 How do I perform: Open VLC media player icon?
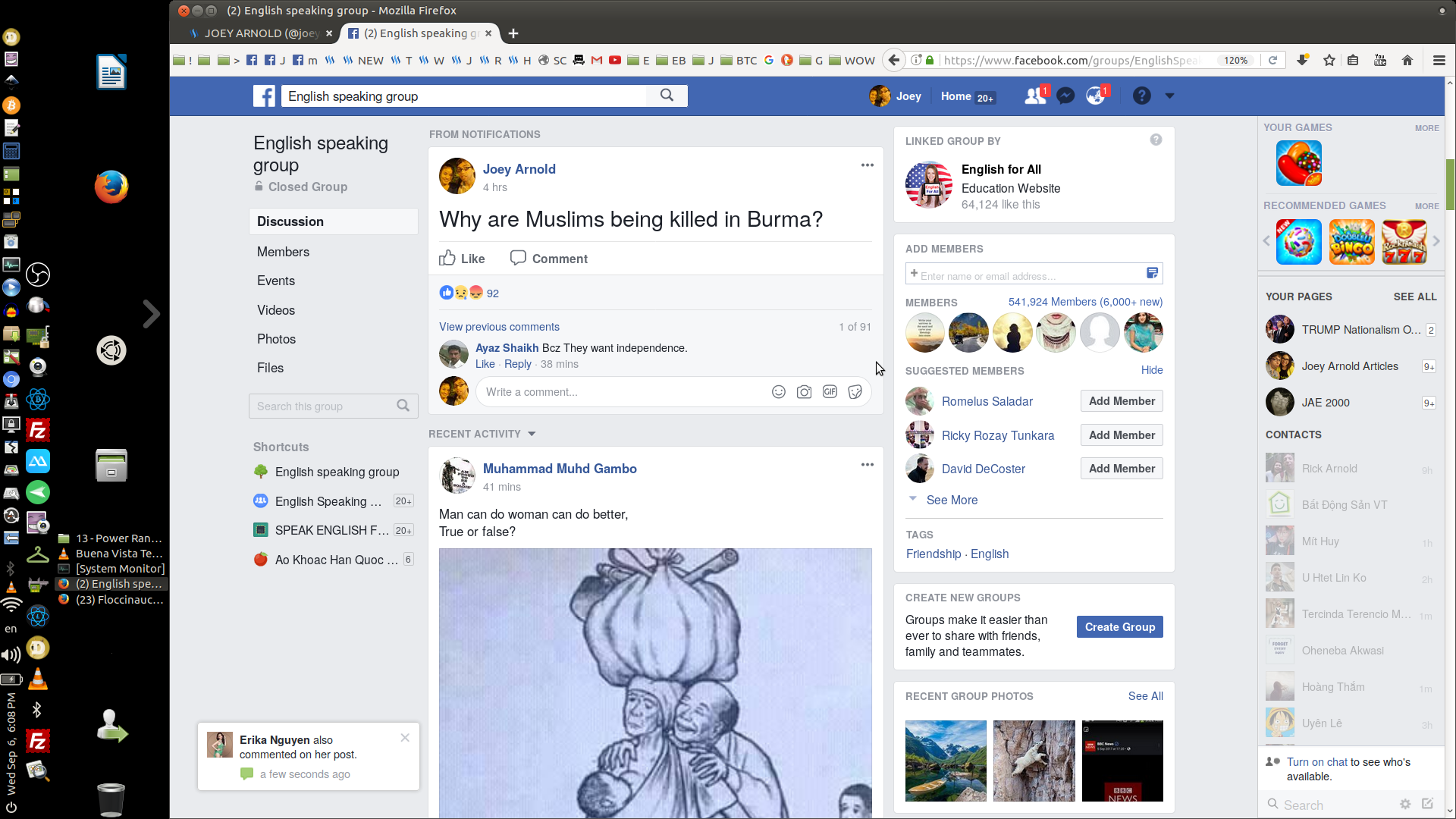pyautogui.click(x=37, y=679)
